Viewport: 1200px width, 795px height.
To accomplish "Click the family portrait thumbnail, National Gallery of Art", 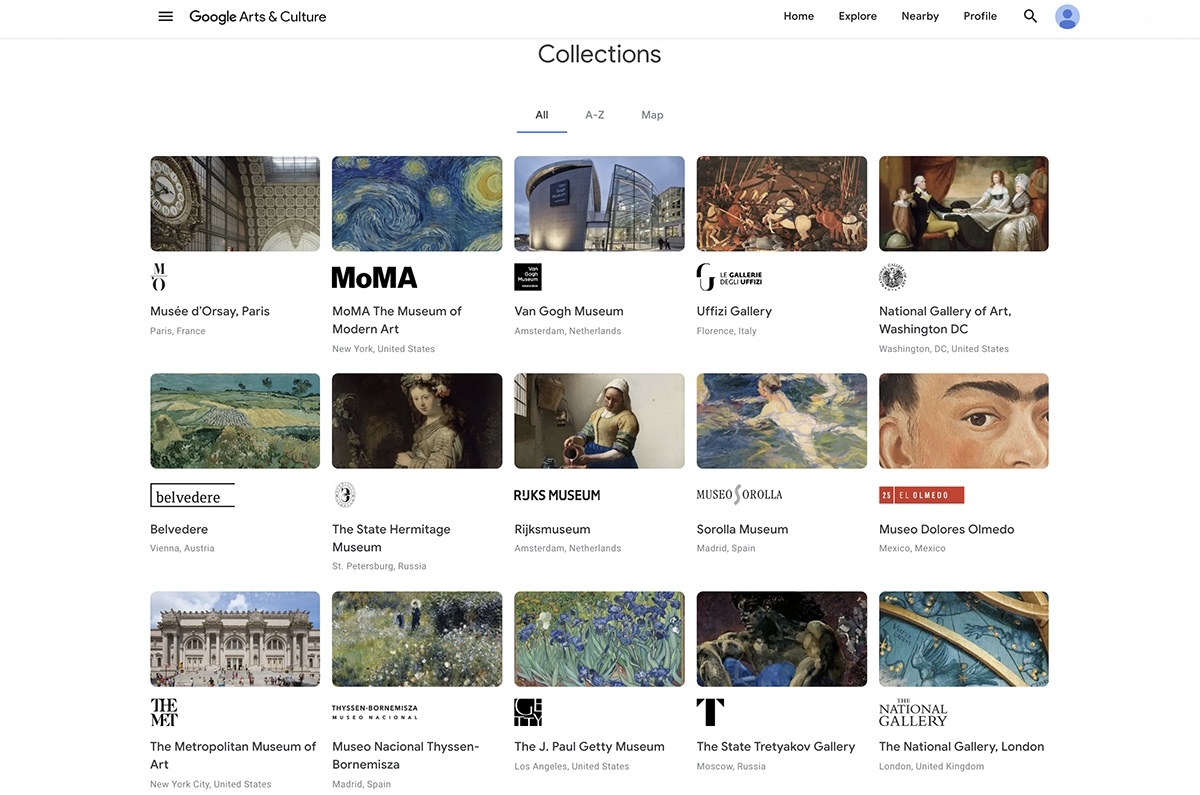I will (964, 203).
